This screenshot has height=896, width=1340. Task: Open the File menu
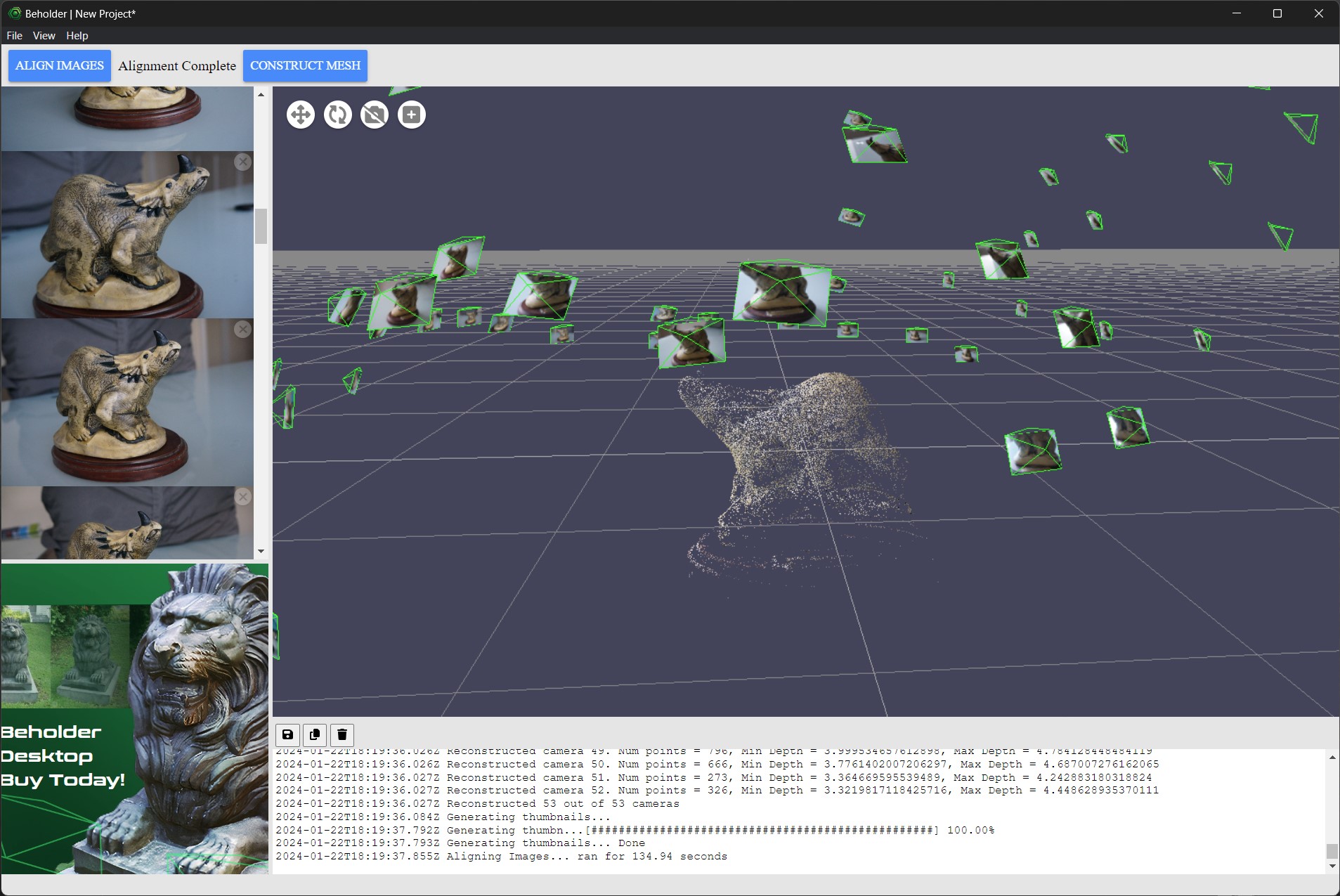(x=14, y=36)
